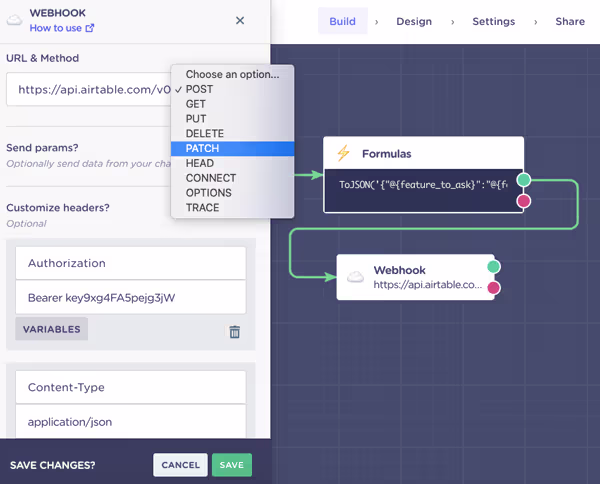Select HEAD method option
Viewport: 600px width, 484px height.
click(233, 163)
